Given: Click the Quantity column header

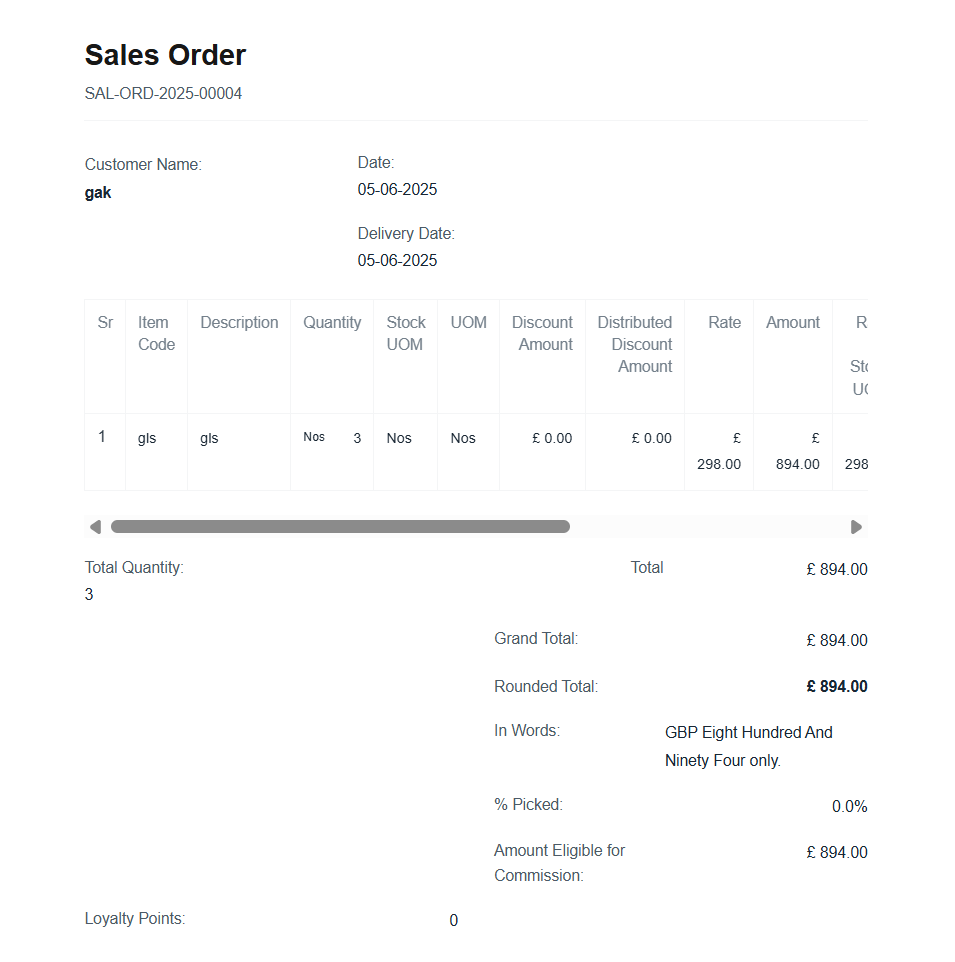Looking at the screenshot, I should (x=332, y=322).
